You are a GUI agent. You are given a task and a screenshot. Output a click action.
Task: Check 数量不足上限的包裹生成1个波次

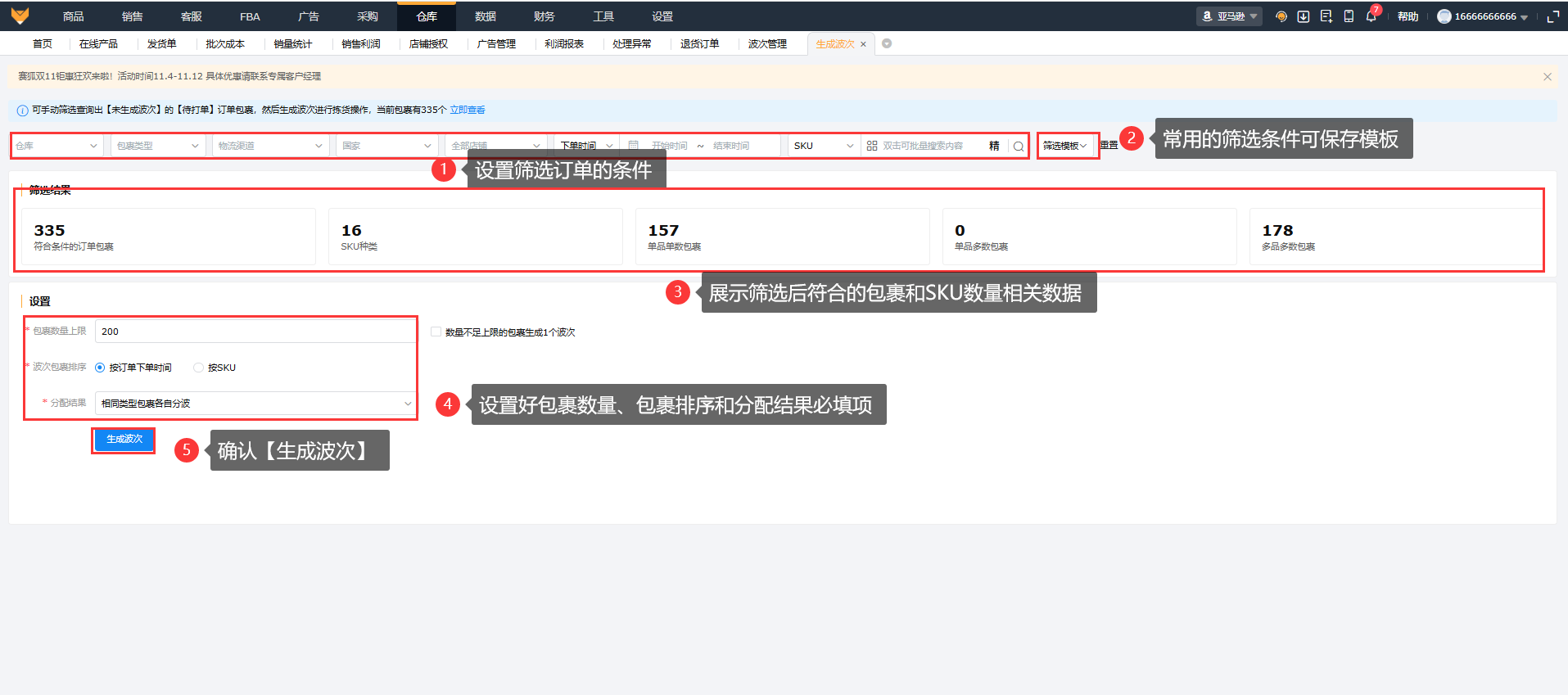436,332
